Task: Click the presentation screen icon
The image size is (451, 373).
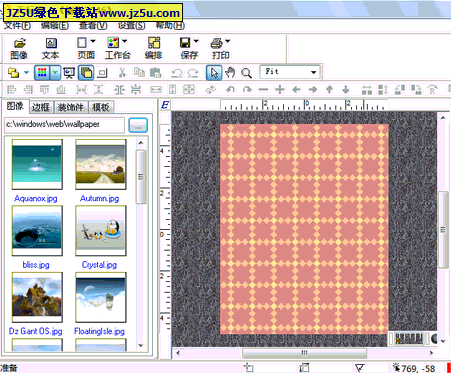Action: click(x=69, y=72)
